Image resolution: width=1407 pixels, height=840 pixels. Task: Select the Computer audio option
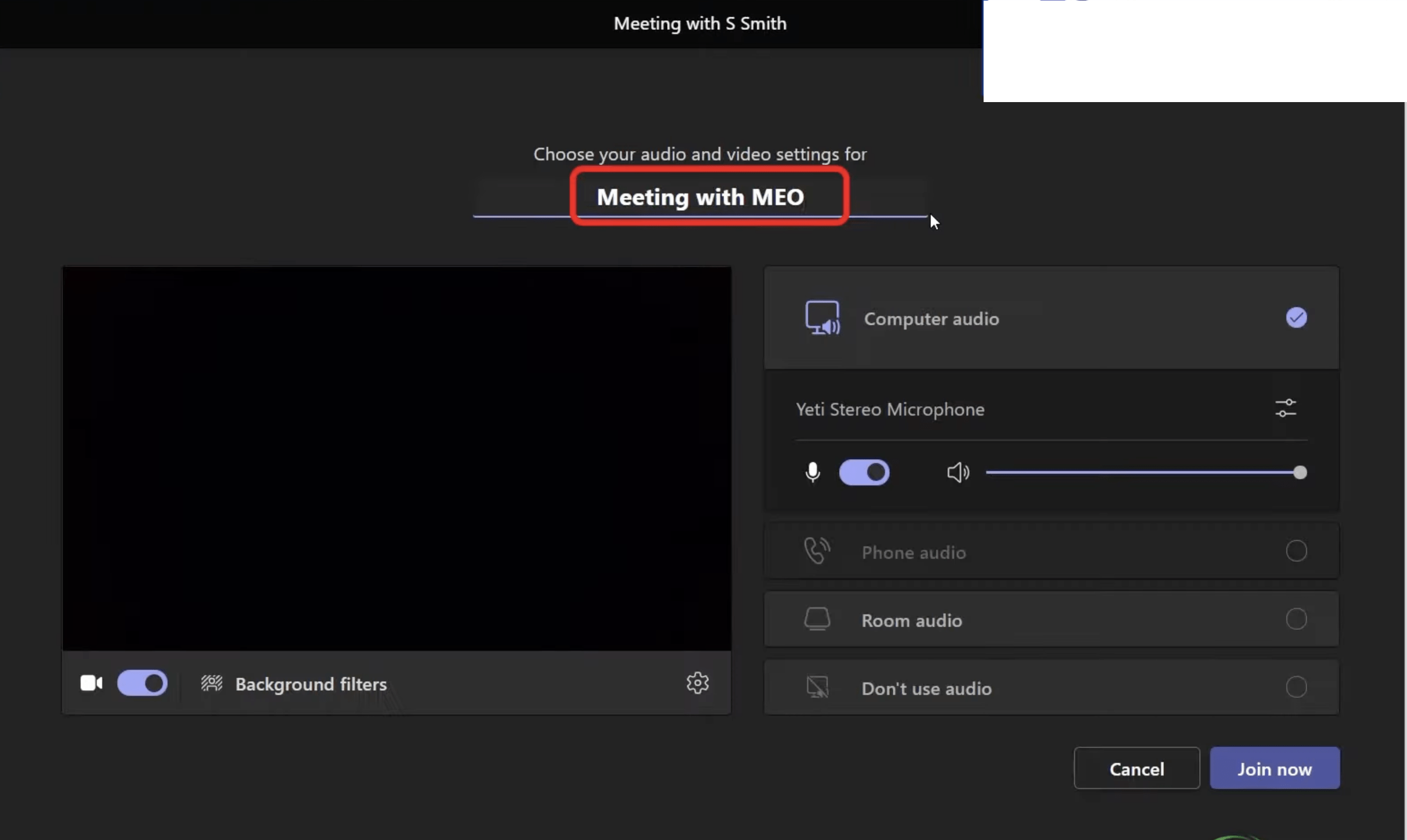tap(1052, 318)
